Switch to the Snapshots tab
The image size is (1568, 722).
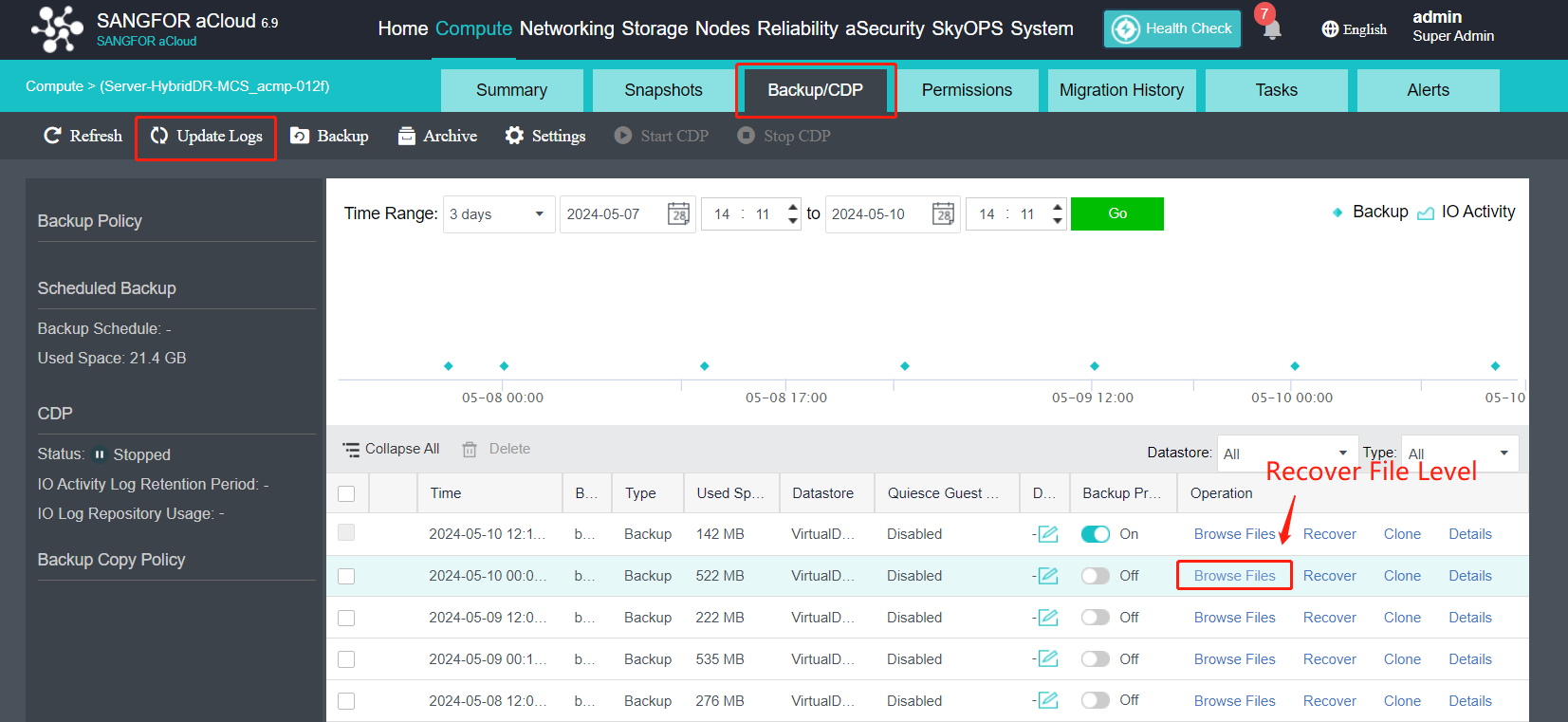(663, 90)
